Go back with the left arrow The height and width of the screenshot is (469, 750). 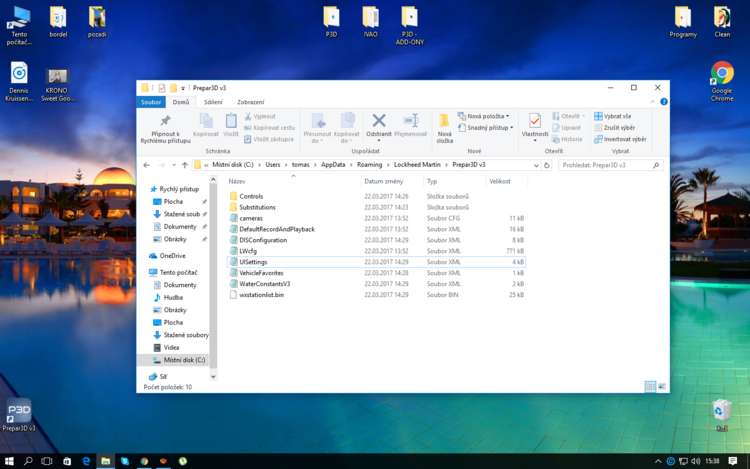point(147,165)
